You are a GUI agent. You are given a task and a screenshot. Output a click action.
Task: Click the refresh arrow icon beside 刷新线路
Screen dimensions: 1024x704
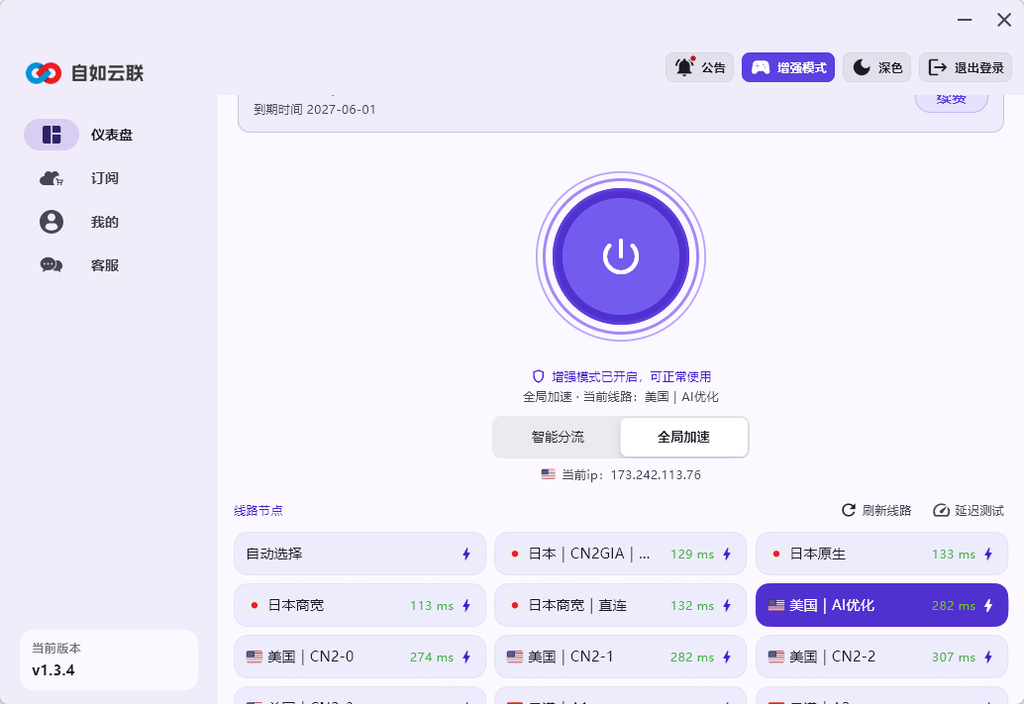(848, 510)
